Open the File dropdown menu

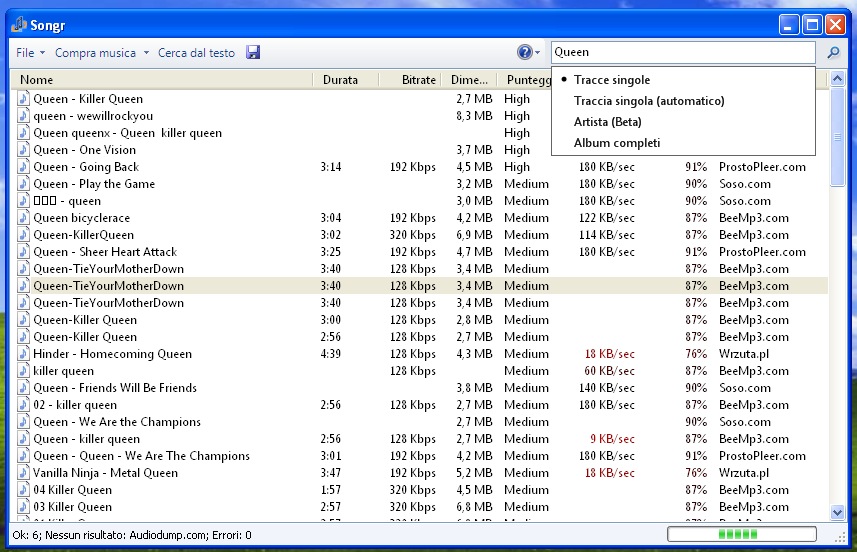click(29, 53)
